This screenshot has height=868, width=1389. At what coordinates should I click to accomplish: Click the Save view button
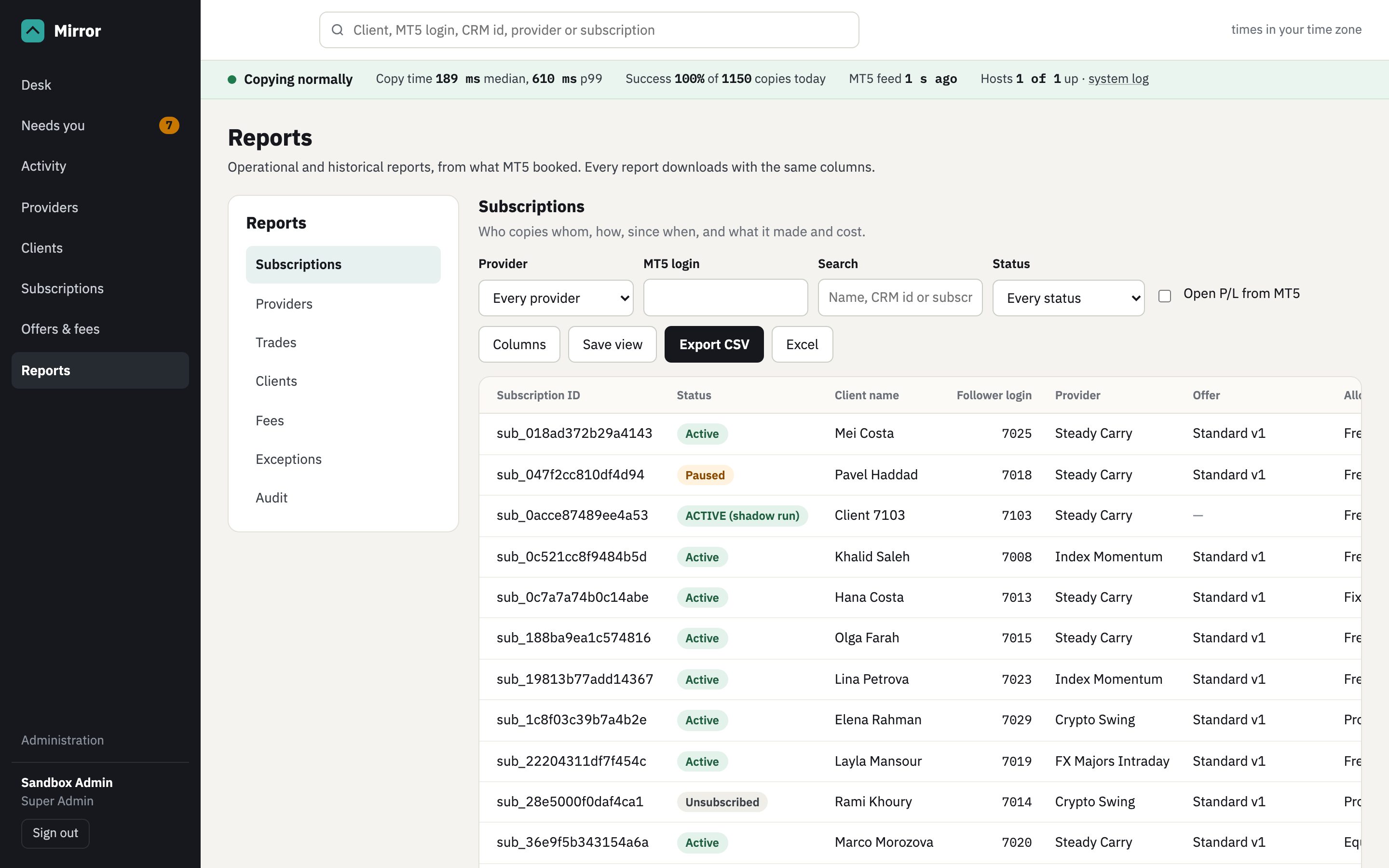(612, 344)
